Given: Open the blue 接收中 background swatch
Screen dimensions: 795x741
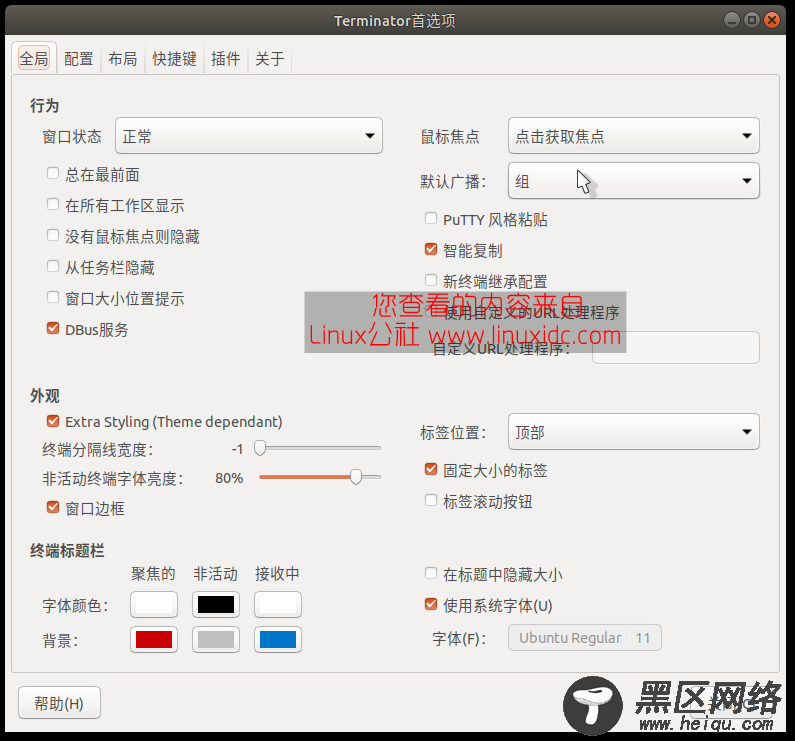Looking at the screenshot, I should [x=277, y=640].
